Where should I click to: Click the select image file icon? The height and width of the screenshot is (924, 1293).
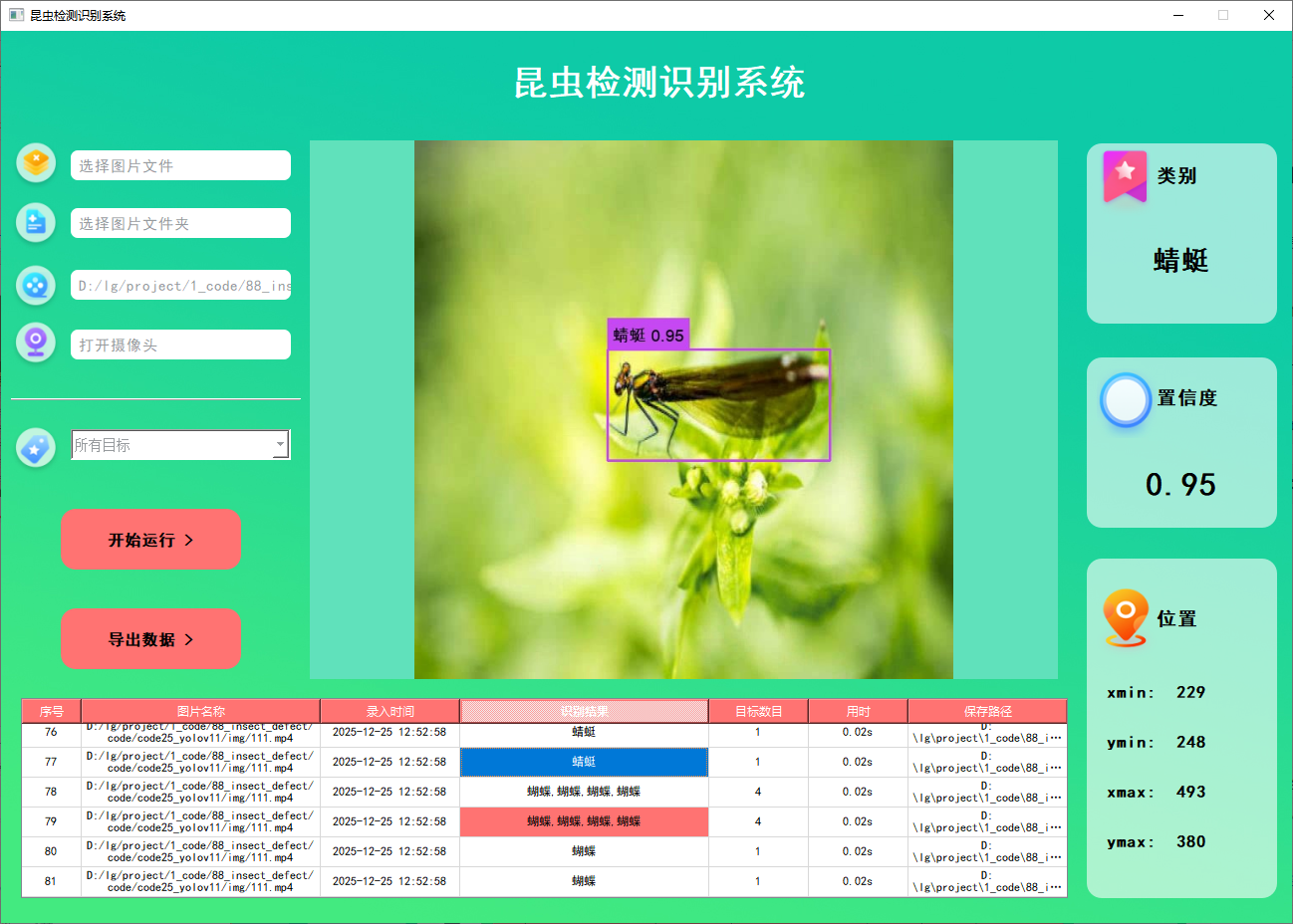tap(36, 162)
